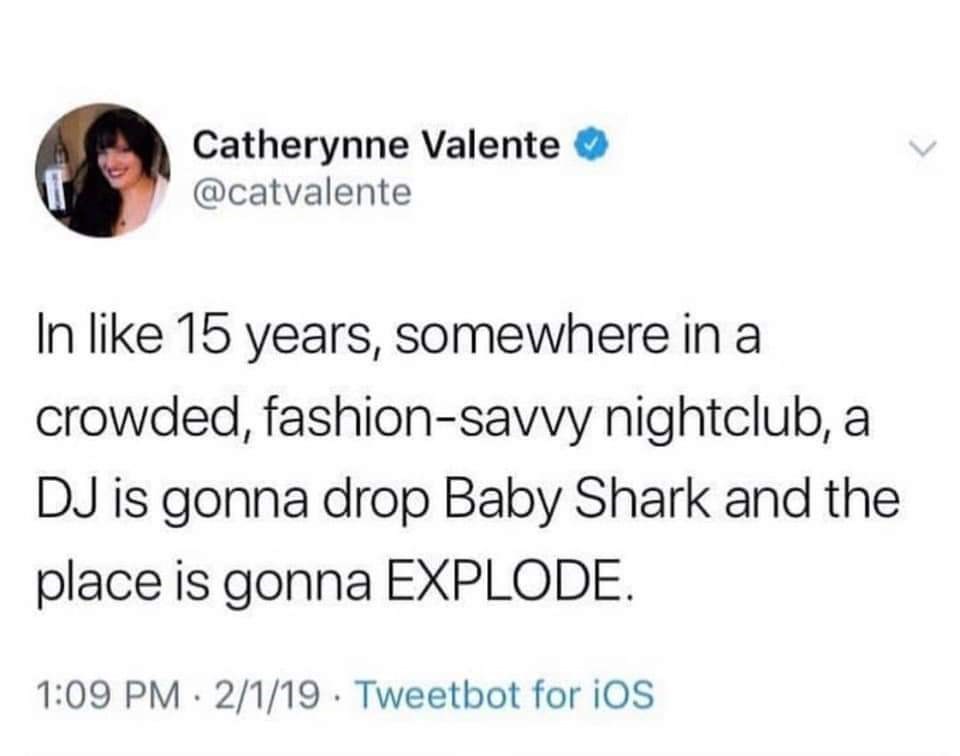Open Catherynne Valente's profile picture
The width and height of the screenshot is (960, 756).
click(103, 170)
